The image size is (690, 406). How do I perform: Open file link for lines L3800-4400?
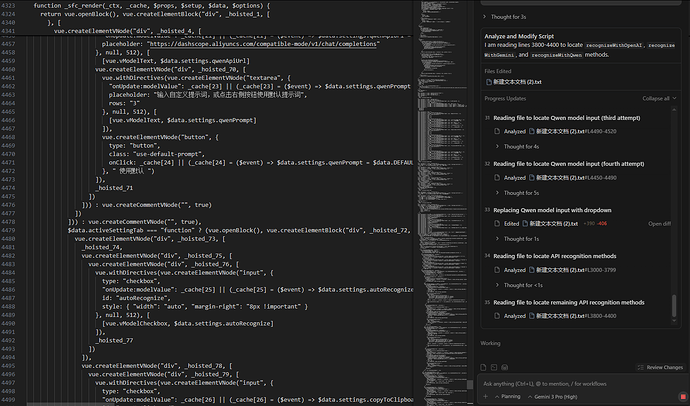(573, 316)
